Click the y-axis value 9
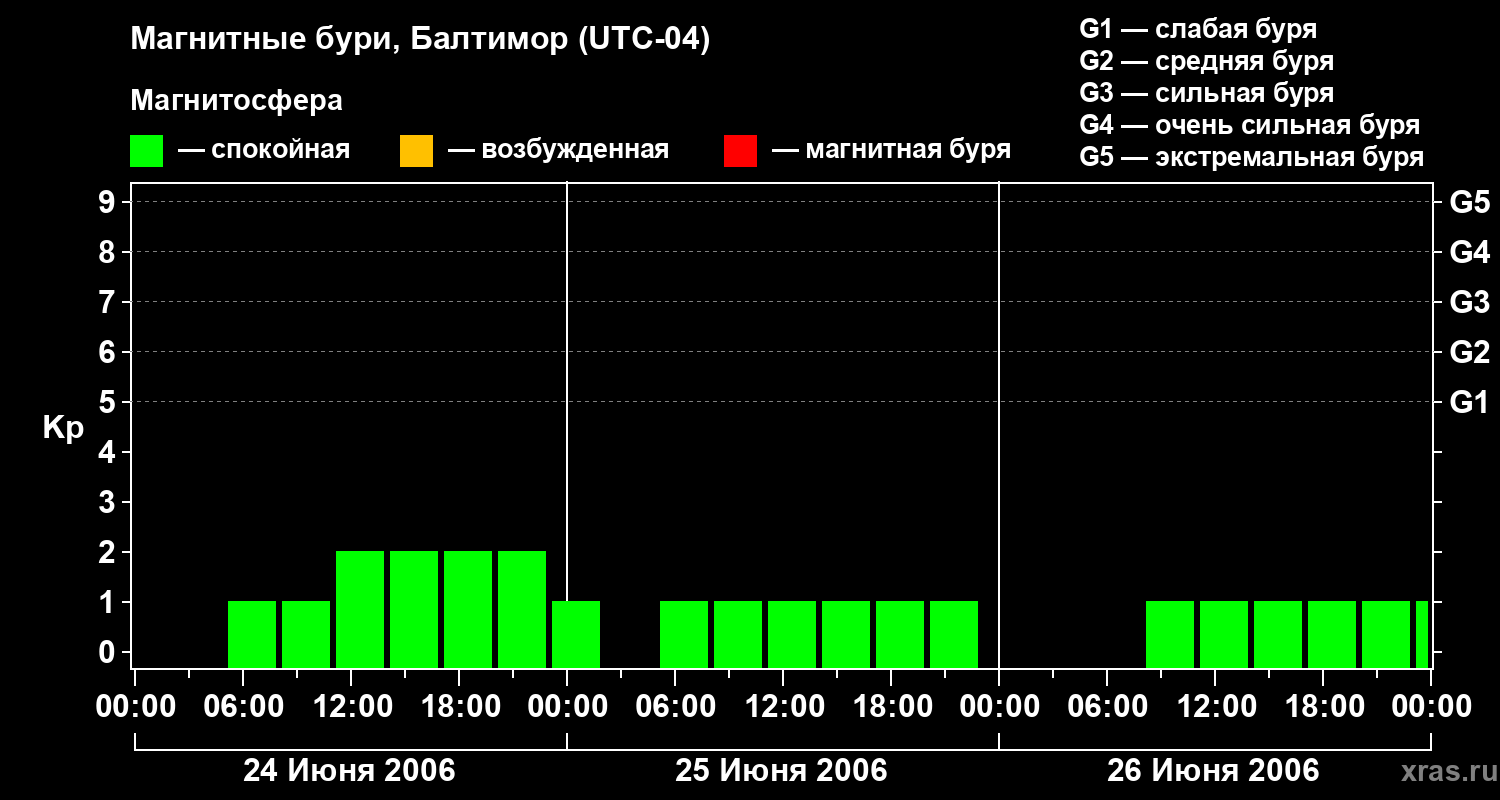Image resolution: width=1500 pixels, height=800 pixels. [109, 202]
